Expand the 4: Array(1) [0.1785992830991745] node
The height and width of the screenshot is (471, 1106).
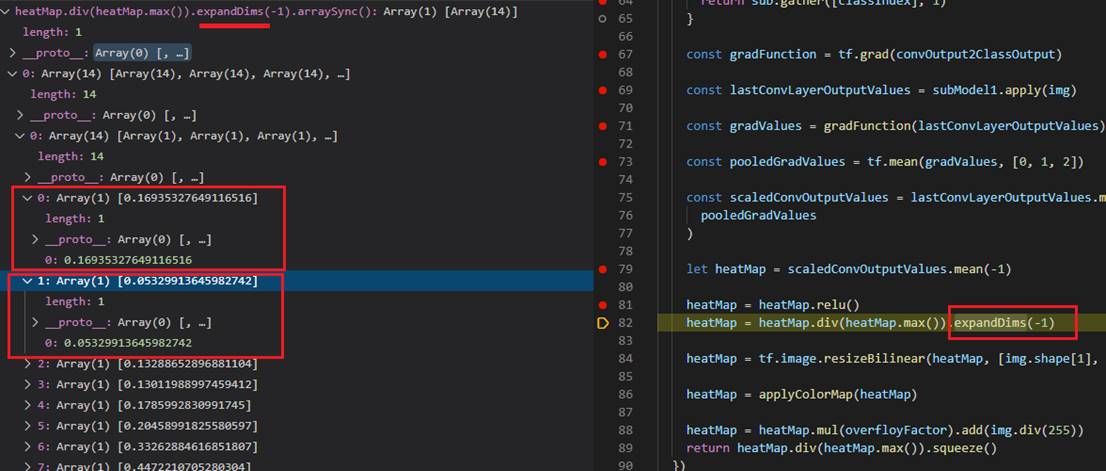coord(28,405)
